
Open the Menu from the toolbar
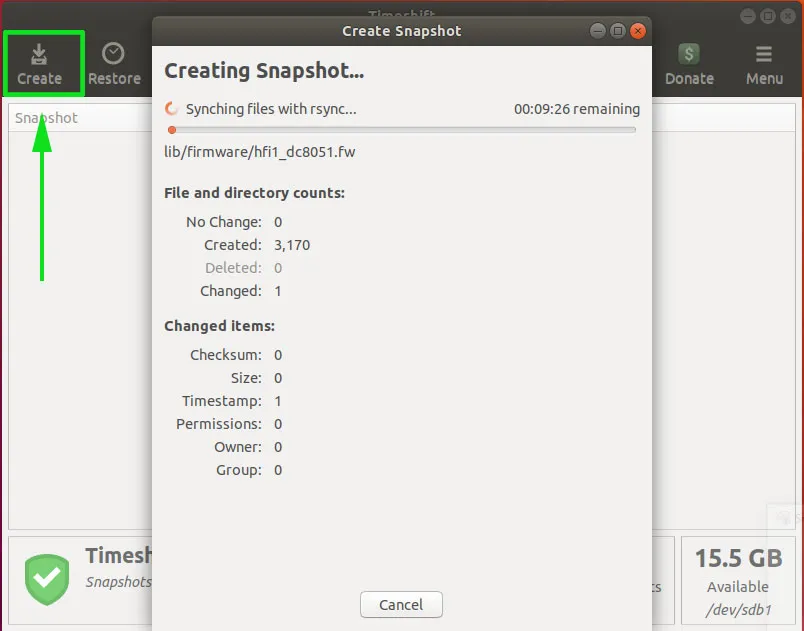(764, 62)
